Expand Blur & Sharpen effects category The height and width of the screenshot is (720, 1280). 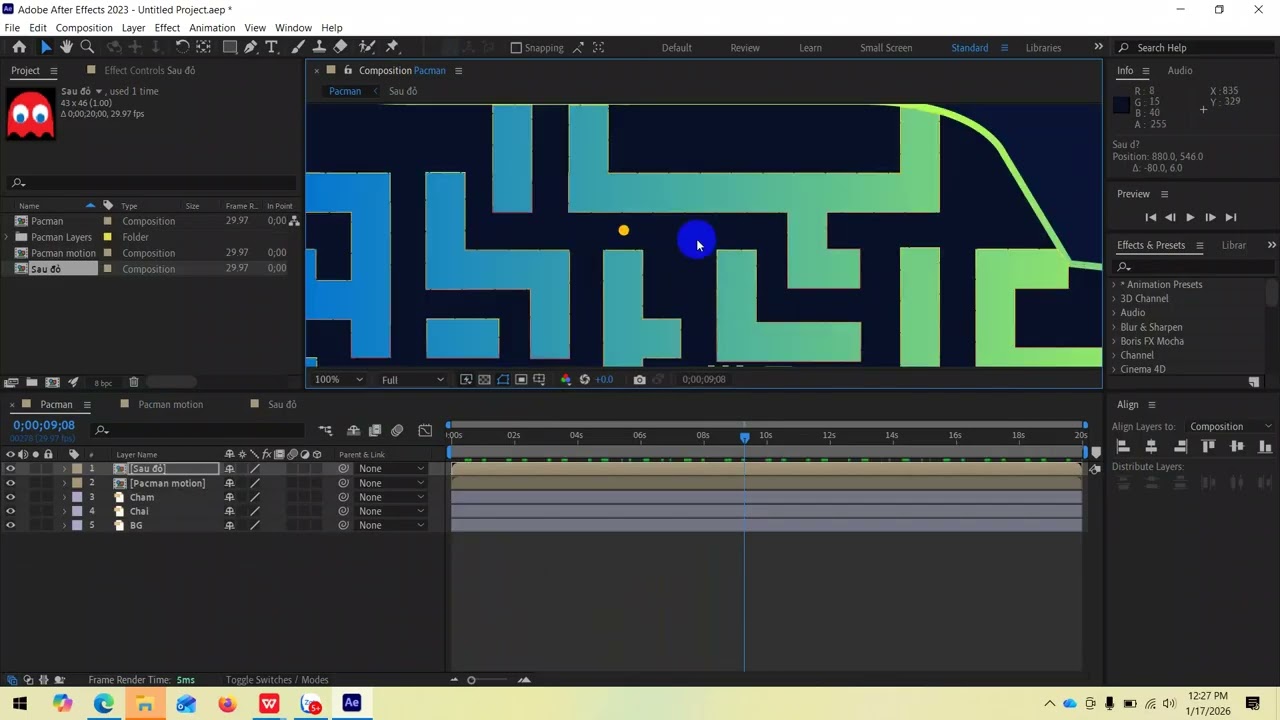[1114, 327]
